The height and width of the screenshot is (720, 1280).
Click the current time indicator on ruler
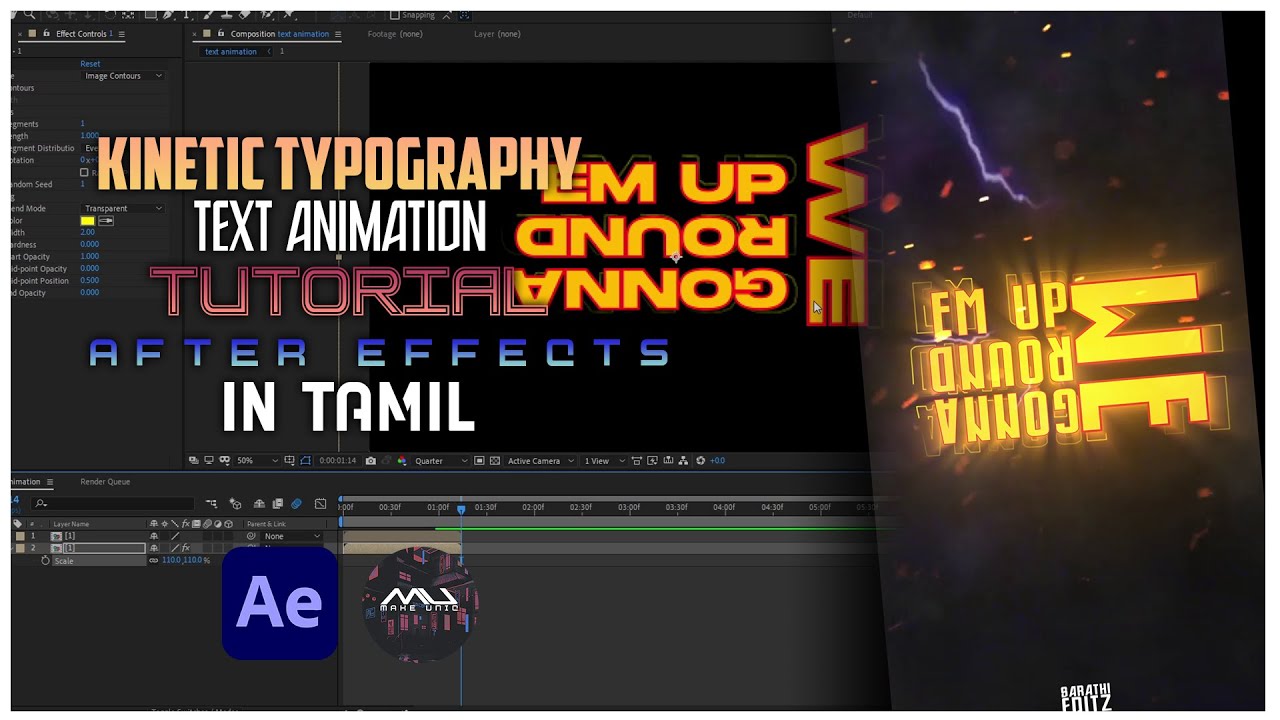click(461, 508)
